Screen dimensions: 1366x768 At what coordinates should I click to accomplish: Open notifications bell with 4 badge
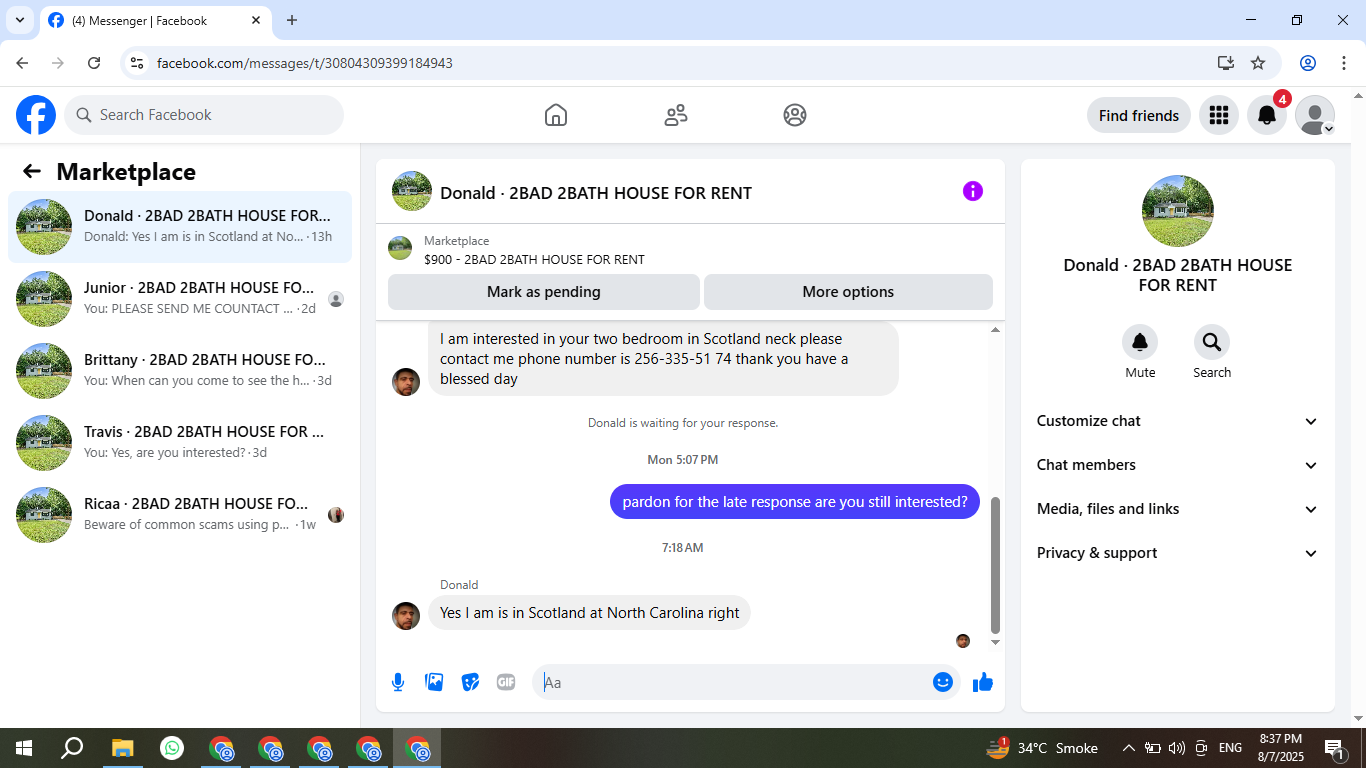pyautogui.click(x=1267, y=115)
